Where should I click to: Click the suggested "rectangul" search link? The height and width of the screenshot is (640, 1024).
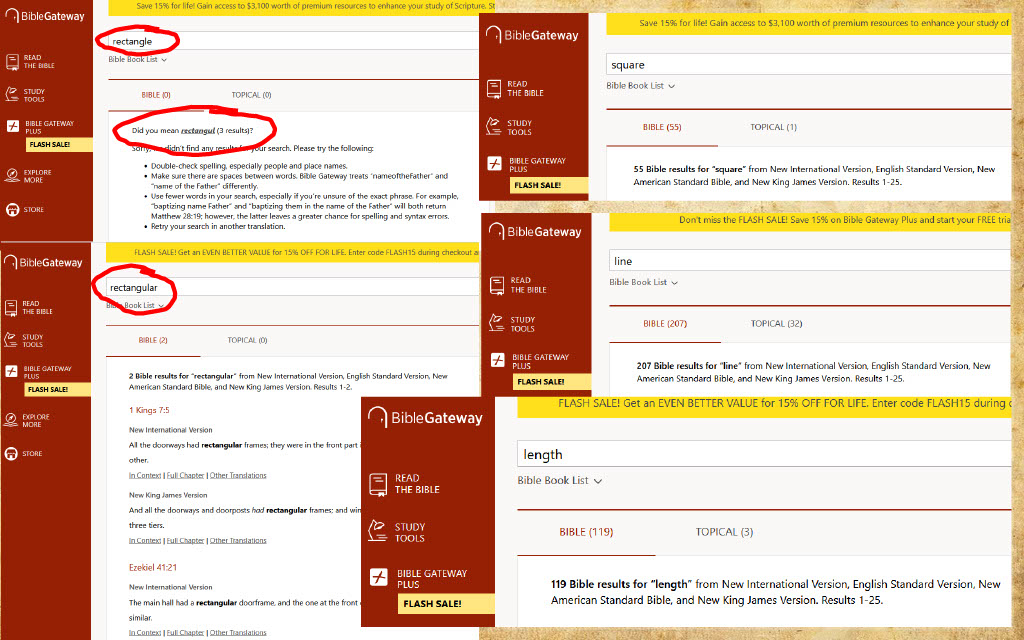198,131
